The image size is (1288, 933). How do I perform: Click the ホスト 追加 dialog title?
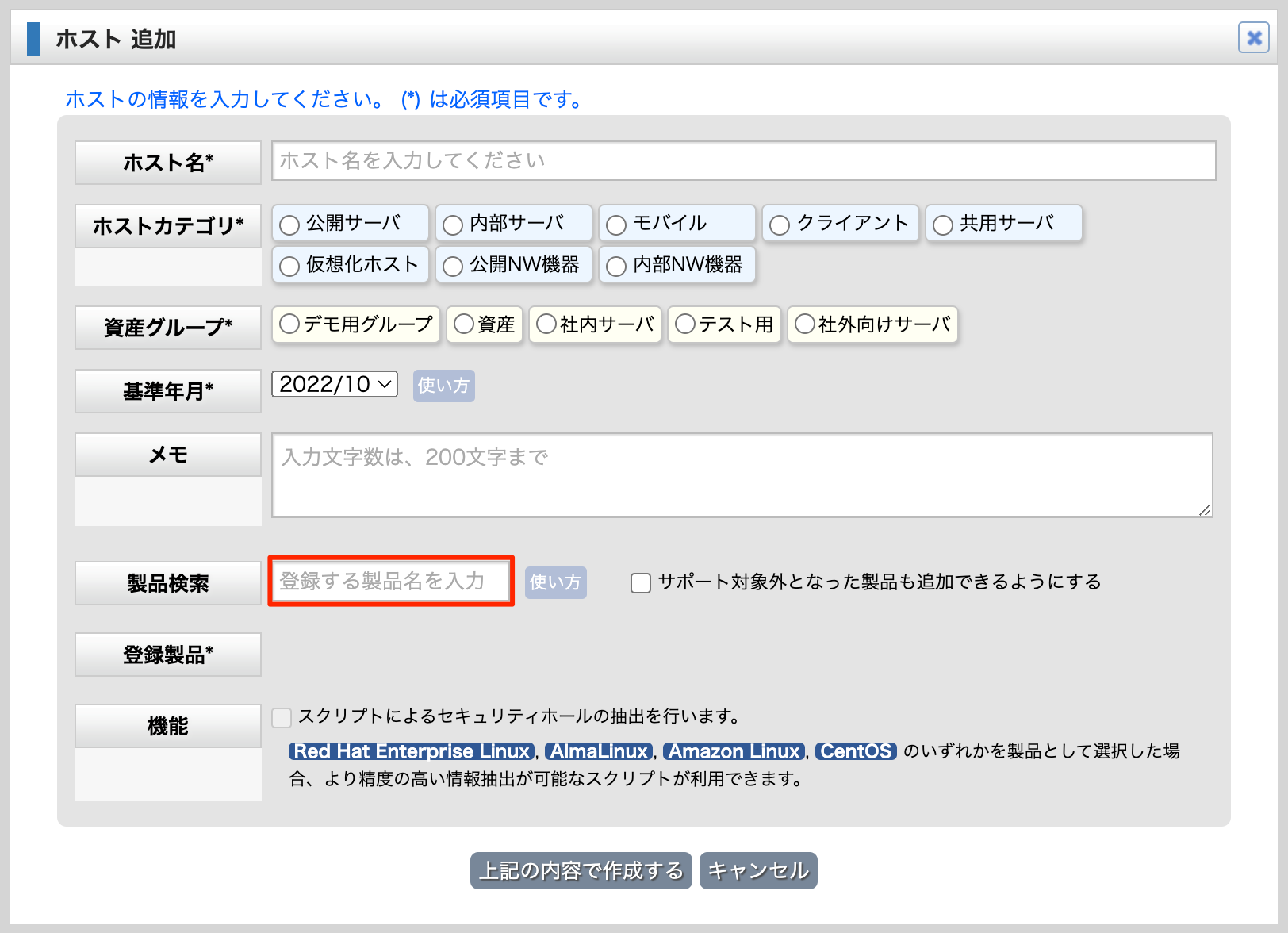point(116,39)
